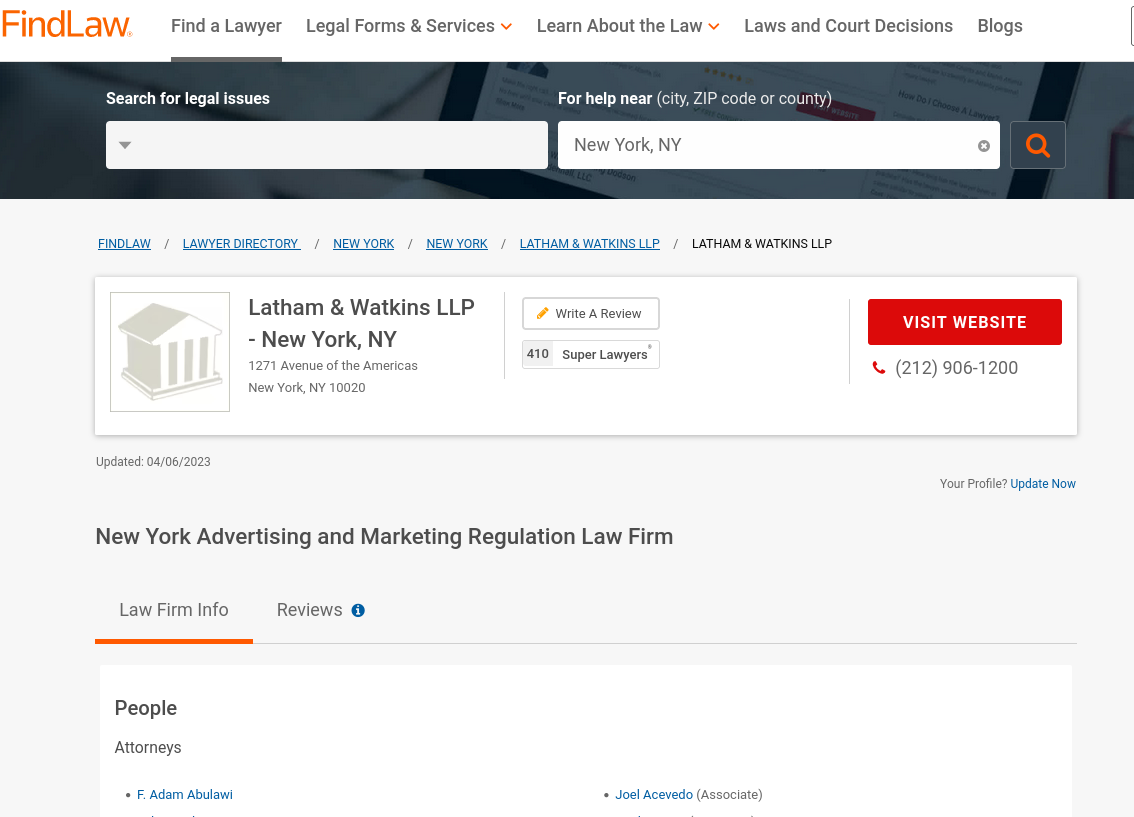Click the red phone icon
1134x817 pixels.
pyautogui.click(x=879, y=368)
